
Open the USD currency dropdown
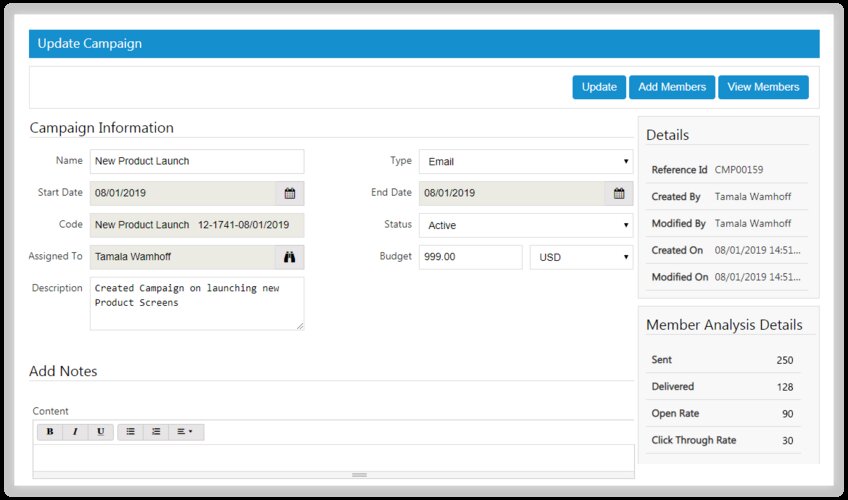(581, 257)
